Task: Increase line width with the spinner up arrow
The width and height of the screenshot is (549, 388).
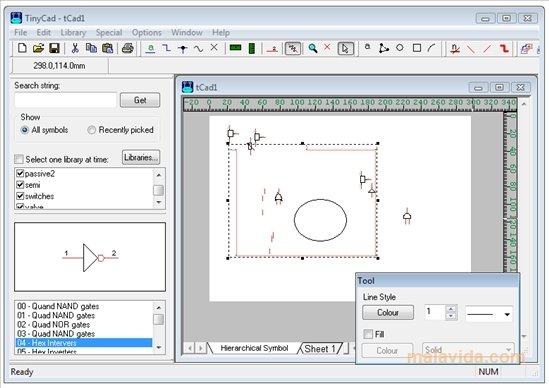Action: [451, 309]
